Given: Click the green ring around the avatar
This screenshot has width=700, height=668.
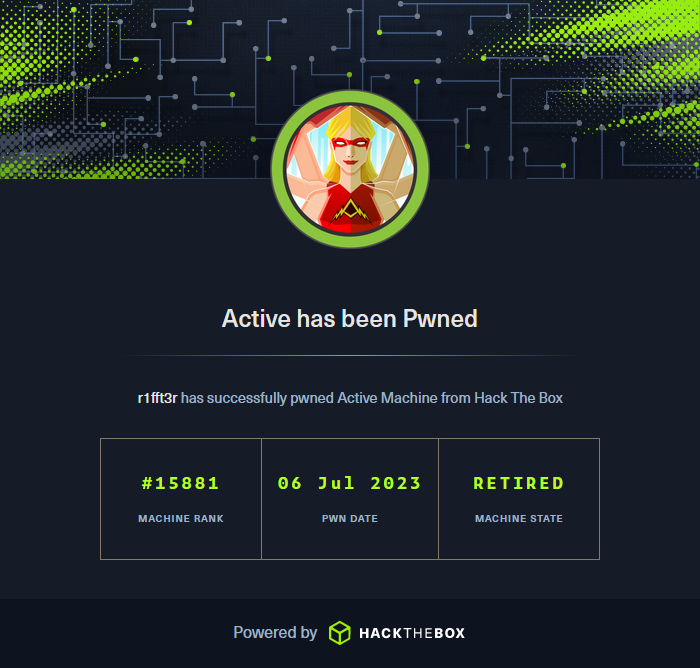Looking at the screenshot, I should (x=279, y=170).
